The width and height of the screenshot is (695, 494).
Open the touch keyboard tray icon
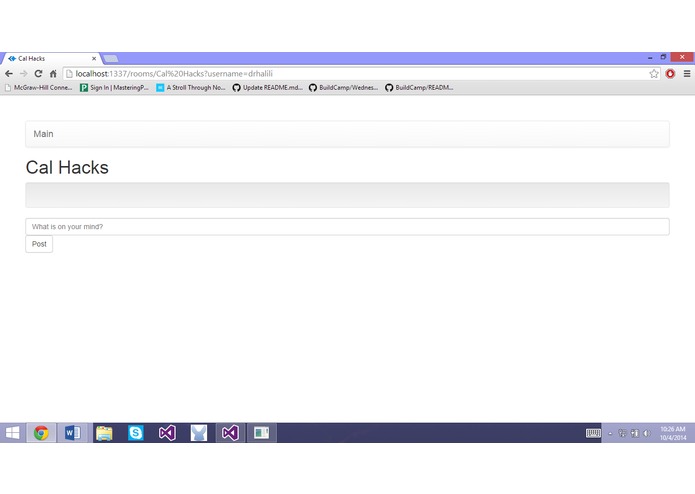(593, 433)
